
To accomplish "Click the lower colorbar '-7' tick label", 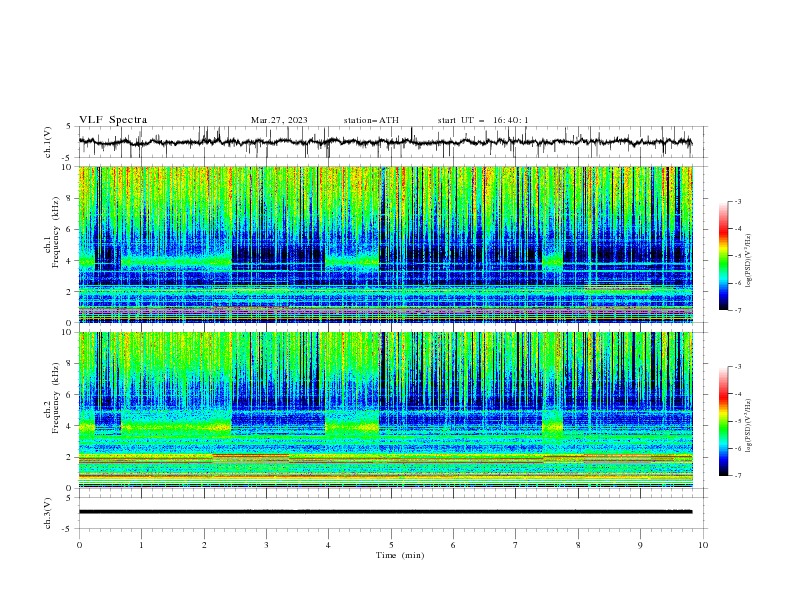I will click(x=737, y=475).
